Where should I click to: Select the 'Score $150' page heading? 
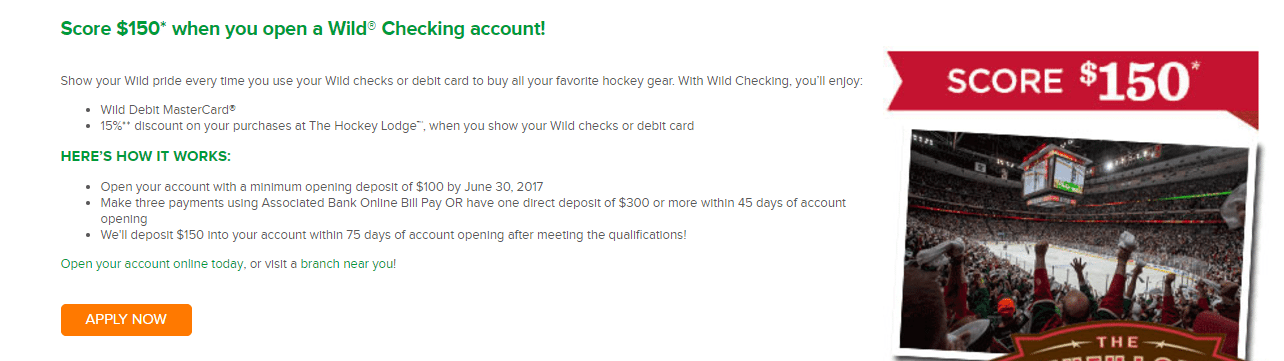click(x=303, y=28)
